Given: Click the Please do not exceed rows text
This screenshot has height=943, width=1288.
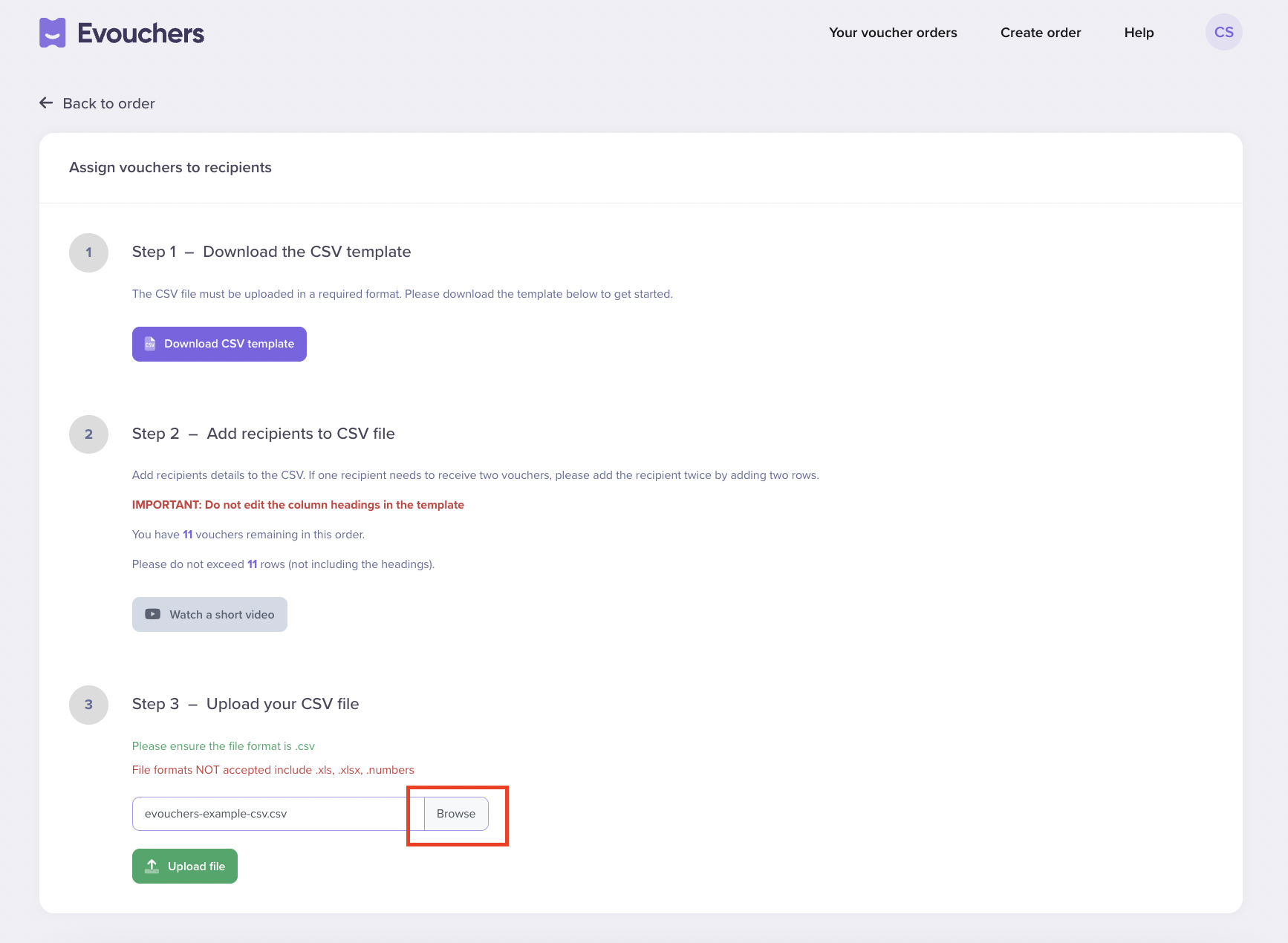Looking at the screenshot, I should click(x=283, y=564).
